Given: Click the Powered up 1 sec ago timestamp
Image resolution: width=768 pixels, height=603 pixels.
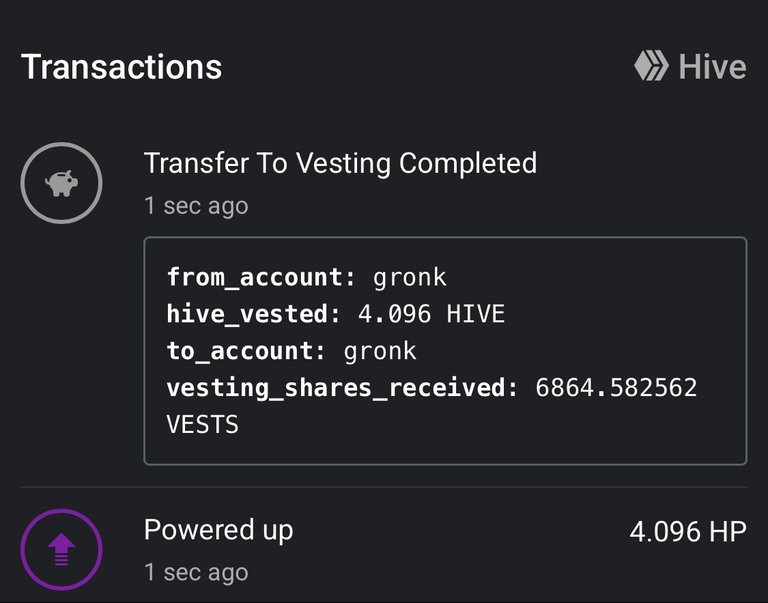Looking at the screenshot, I should pyautogui.click(x=196, y=572).
